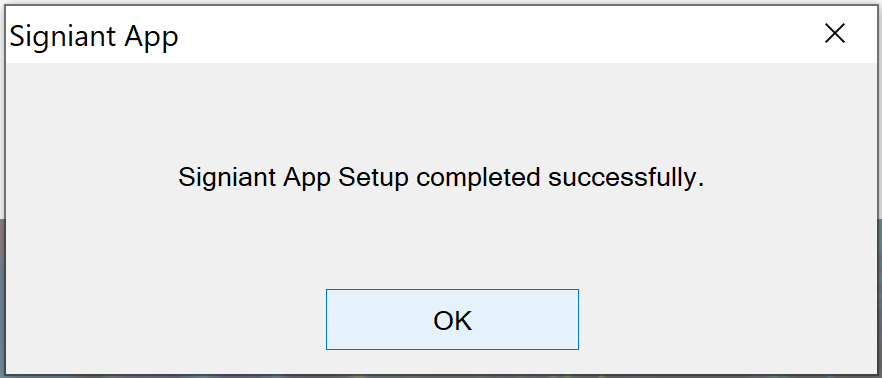Select the Signiant App title bar

coord(441,35)
